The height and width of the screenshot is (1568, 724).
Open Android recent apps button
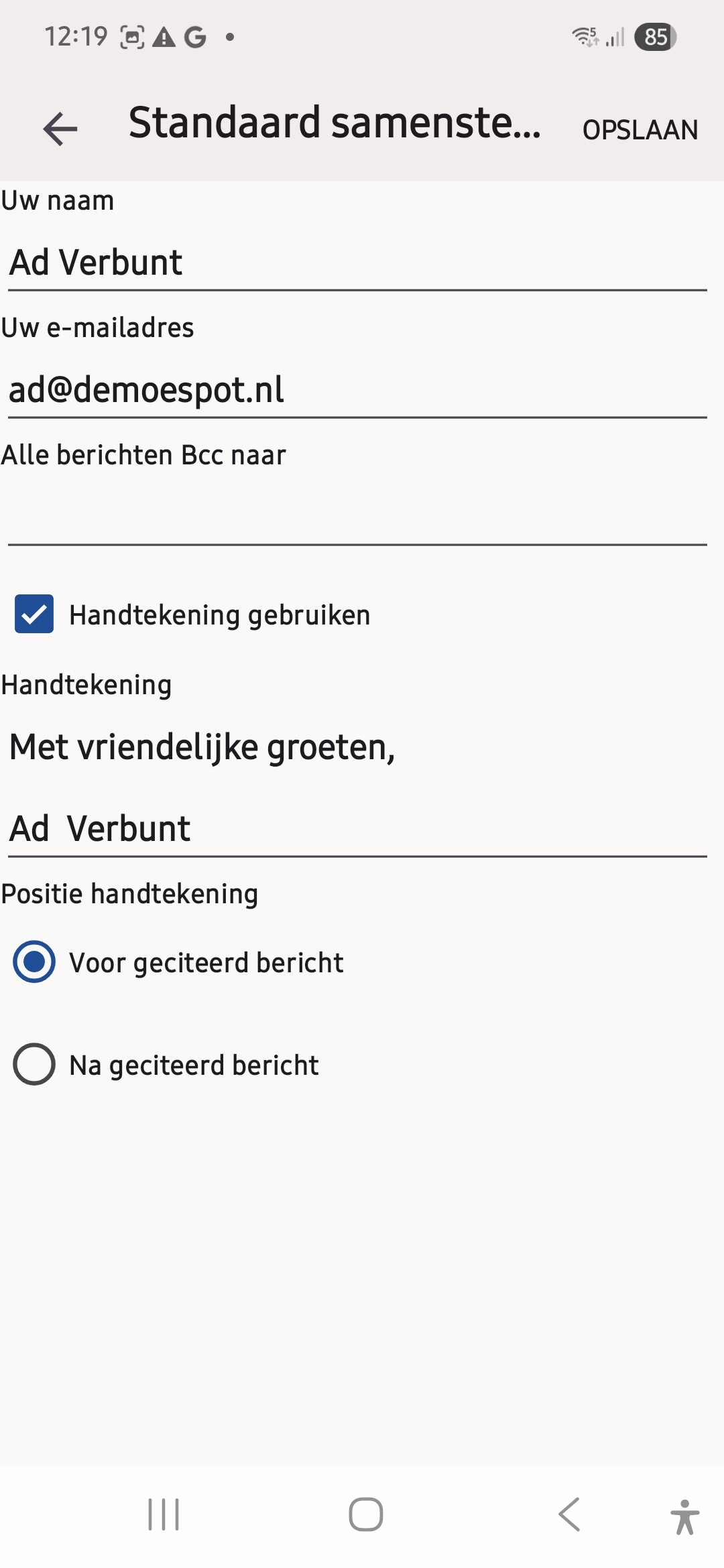164,1514
